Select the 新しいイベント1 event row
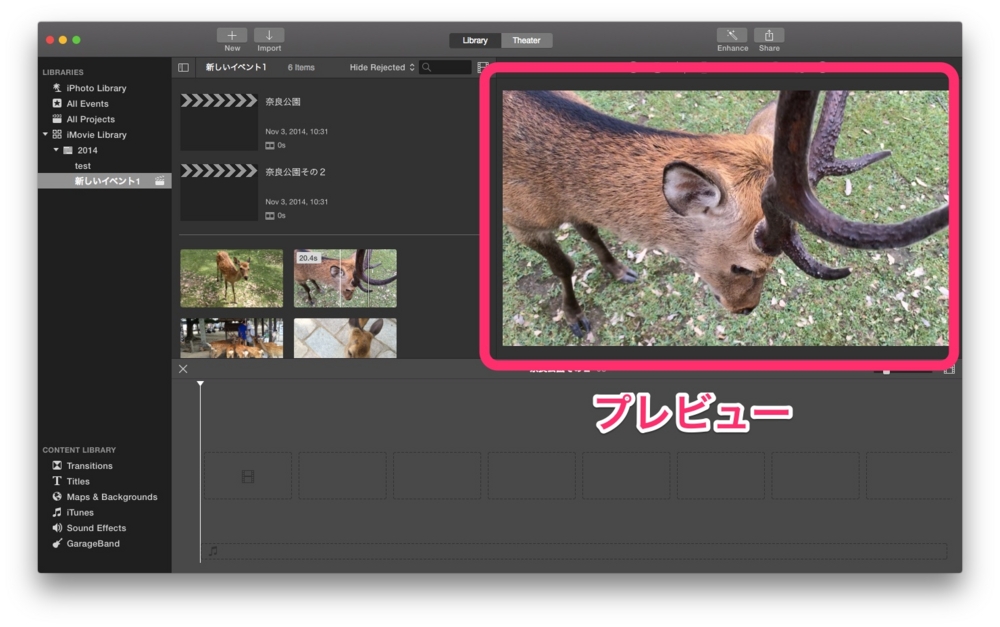The height and width of the screenshot is (627, 1000). [x=105, y=181]
